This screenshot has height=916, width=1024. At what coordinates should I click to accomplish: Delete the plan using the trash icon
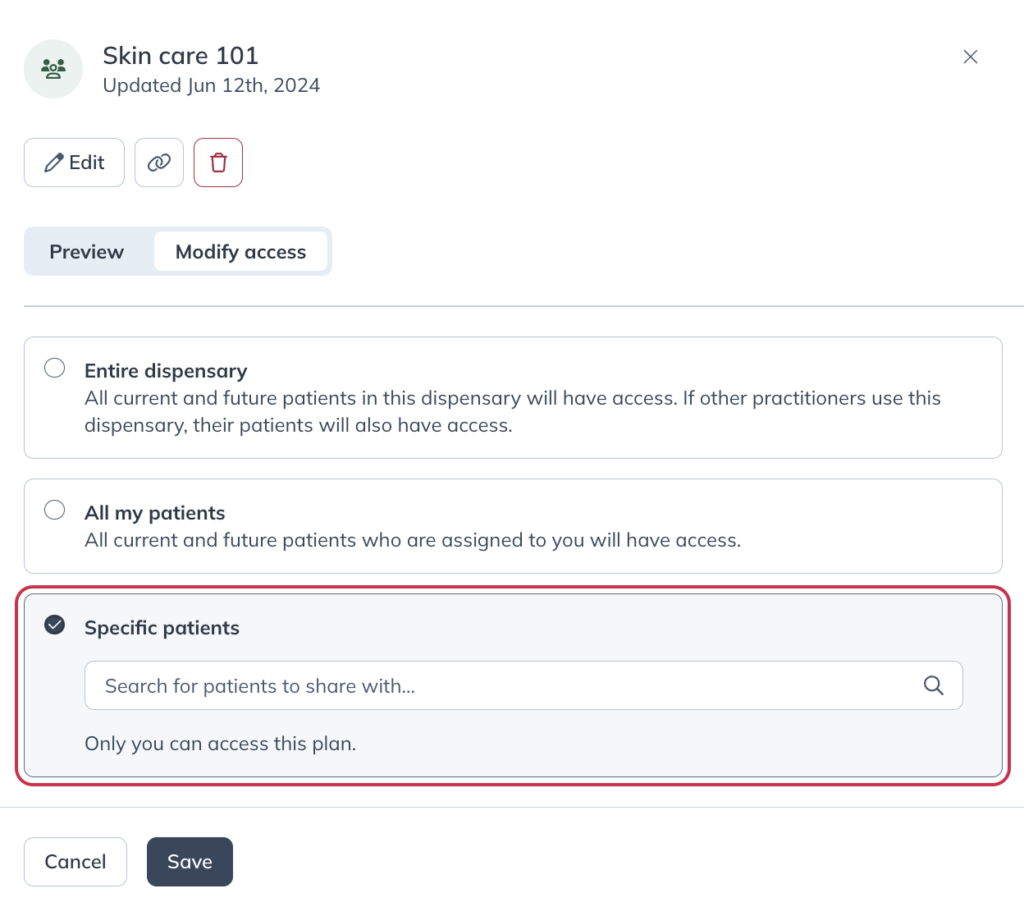click(218, 163)
